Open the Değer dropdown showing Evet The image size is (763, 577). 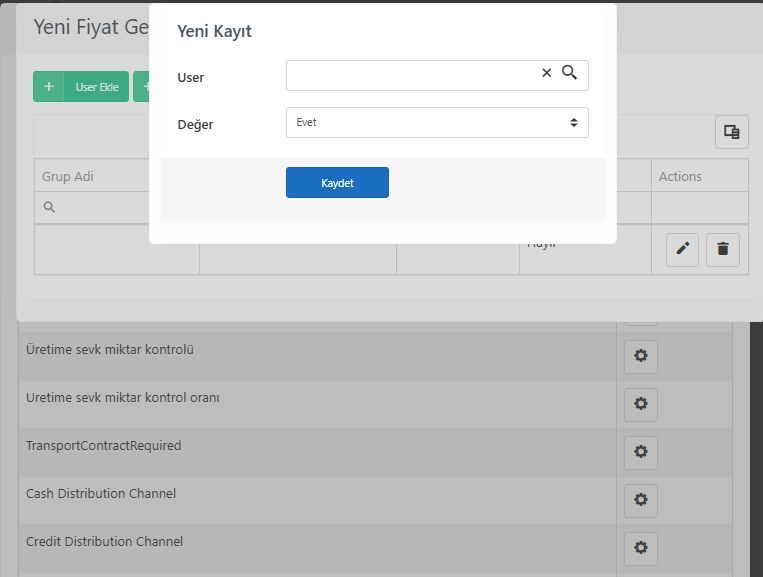coord(437,123)
